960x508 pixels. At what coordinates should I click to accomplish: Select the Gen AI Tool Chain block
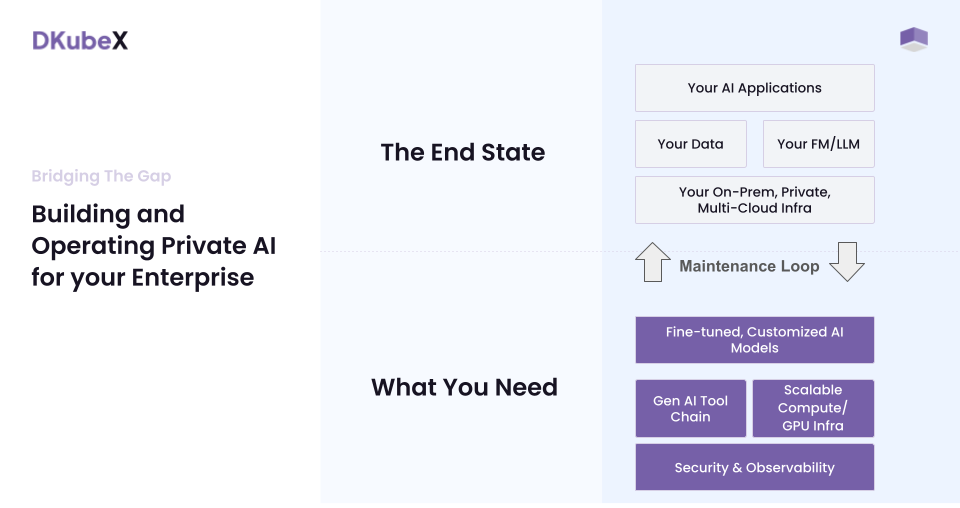[690, 408]
